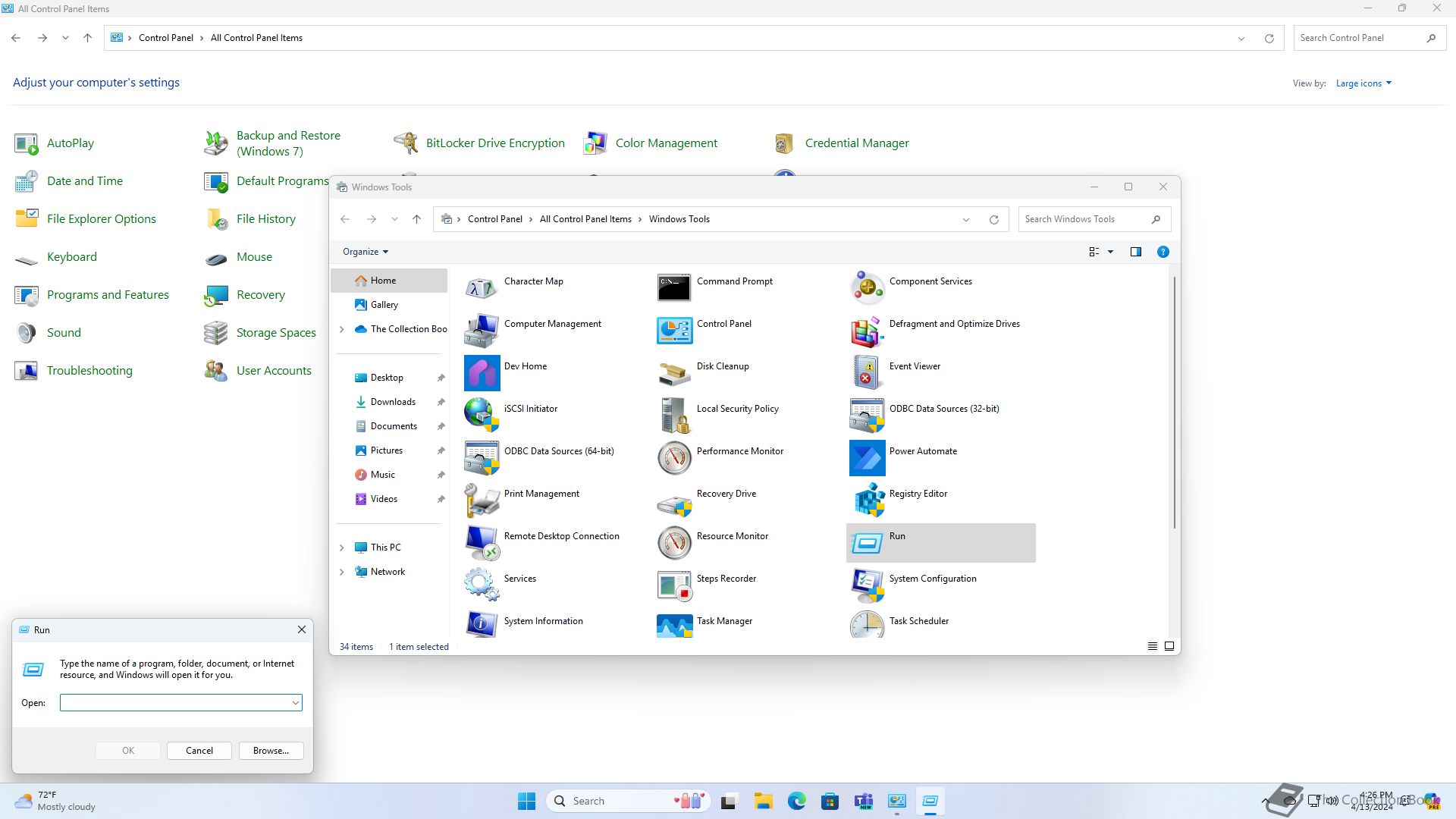Viewport: 1456px width, 819px height.
Task: Open Power Automate icon
Action: (x=867, y=457)
